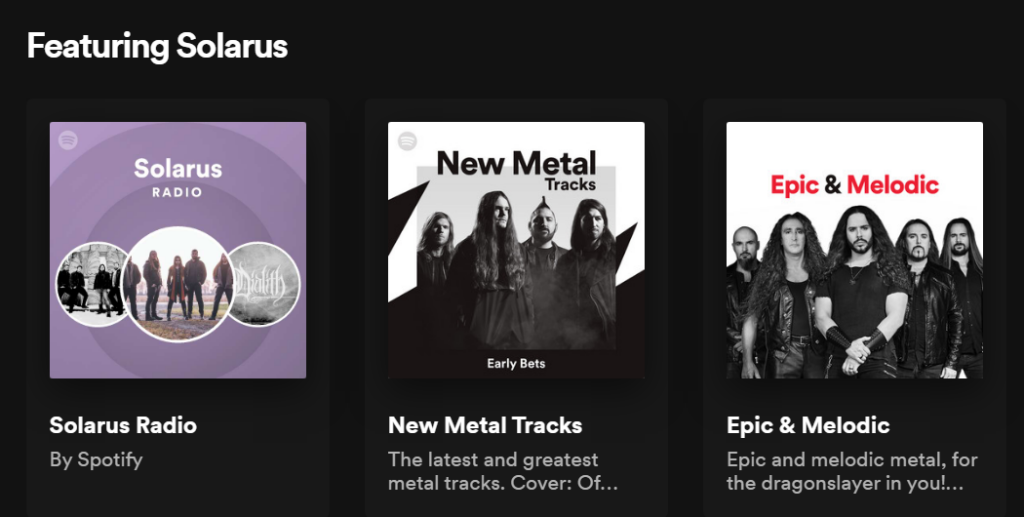
Task: Click the Featuring Solarus section heading
Action: (x=157, y=47)
